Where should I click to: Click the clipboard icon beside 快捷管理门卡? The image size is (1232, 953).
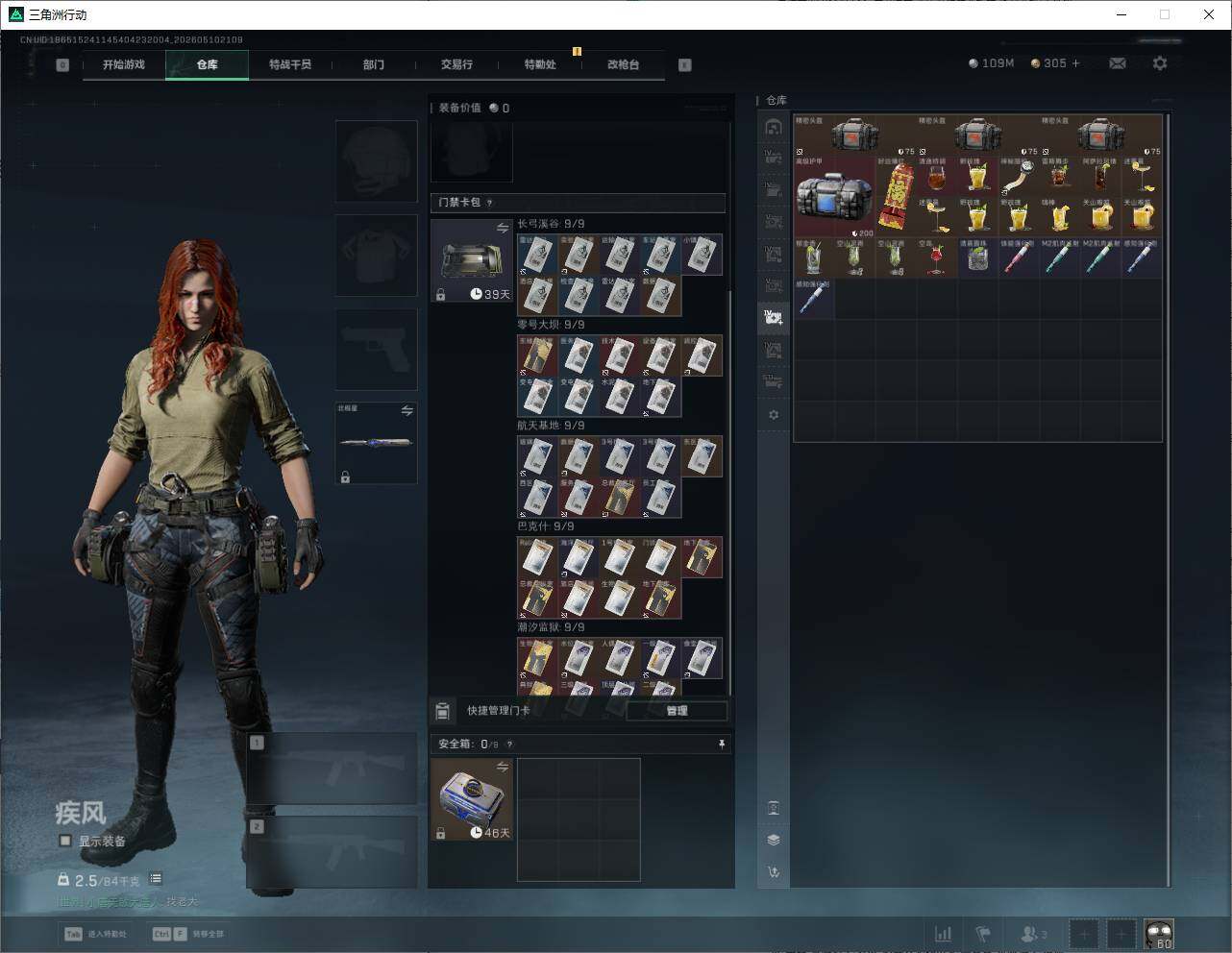[x=443, y=711]
